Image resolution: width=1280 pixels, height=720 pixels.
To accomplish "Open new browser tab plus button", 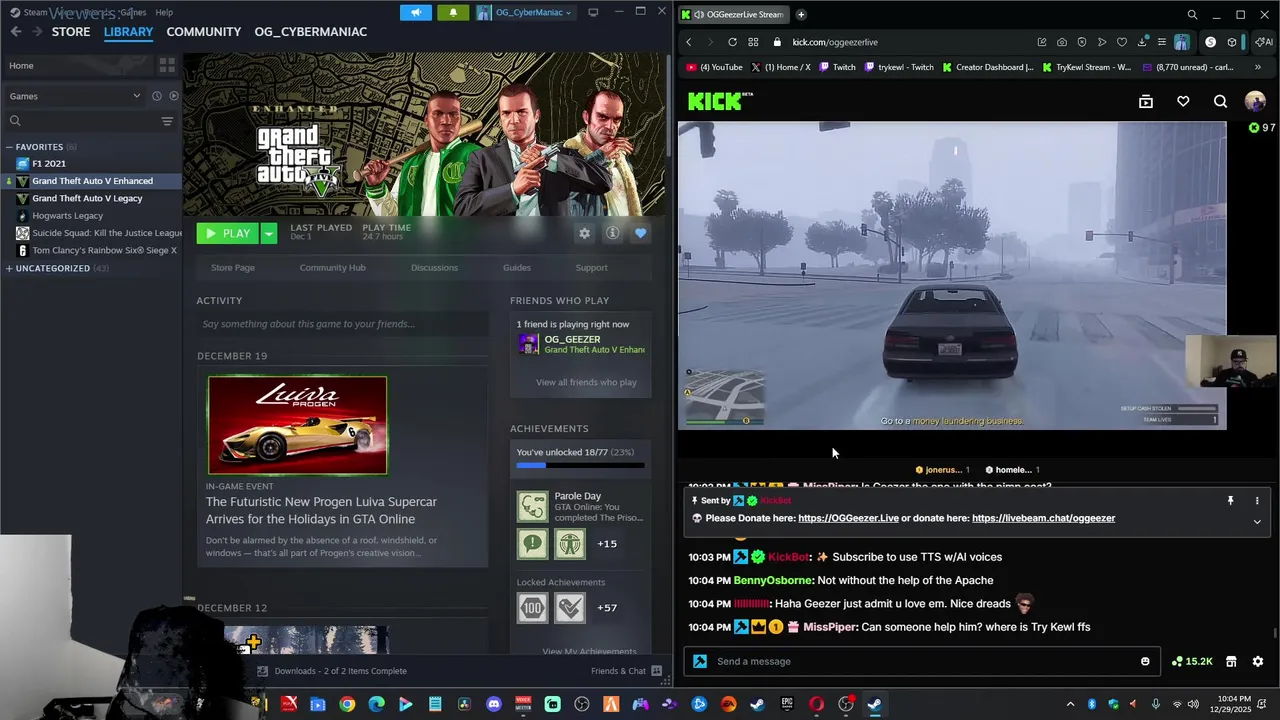I will pos(801,14).
